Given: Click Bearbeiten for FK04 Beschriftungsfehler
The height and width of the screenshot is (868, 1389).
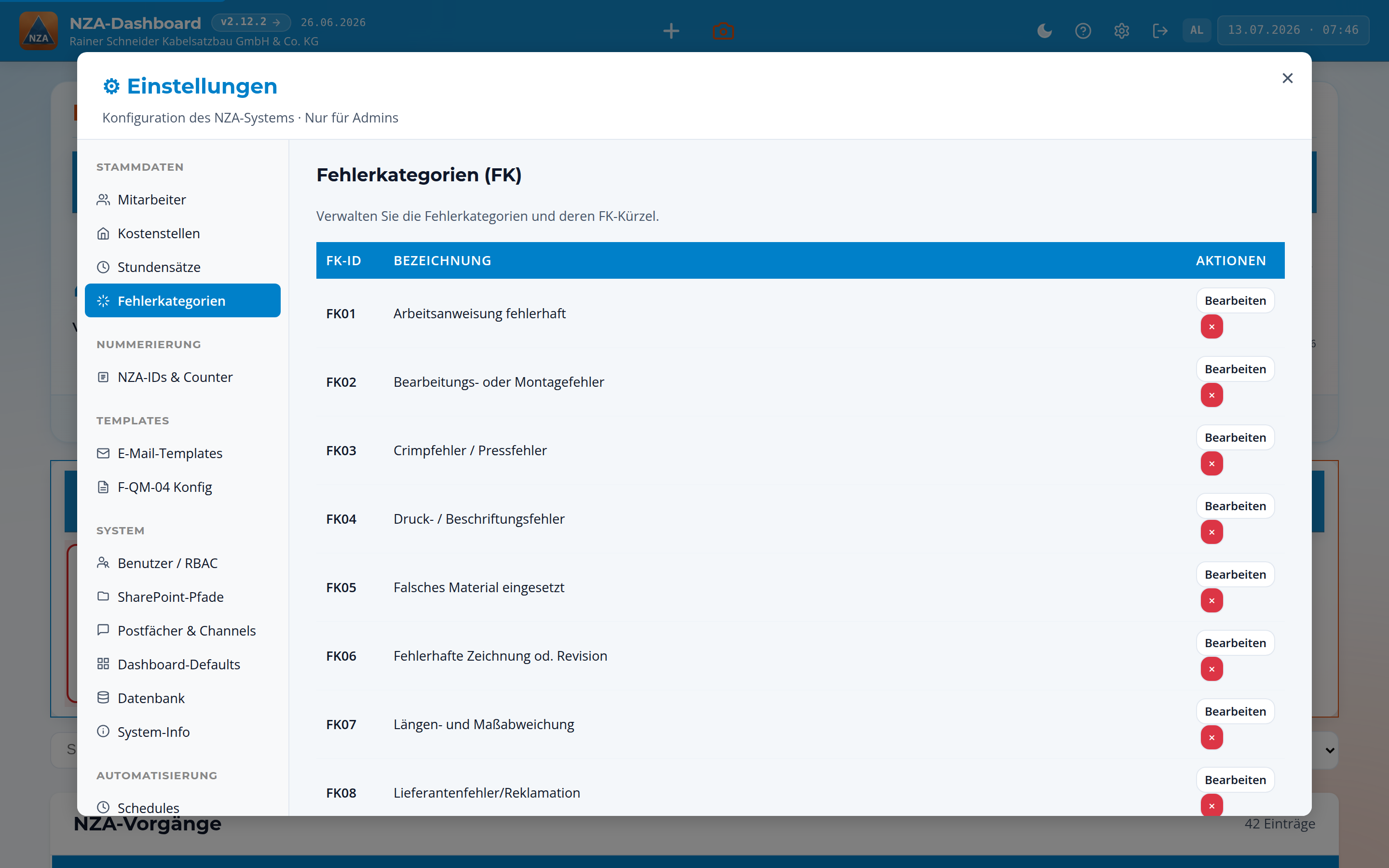Looking at the screenshot, I should tap(1235, 506).
